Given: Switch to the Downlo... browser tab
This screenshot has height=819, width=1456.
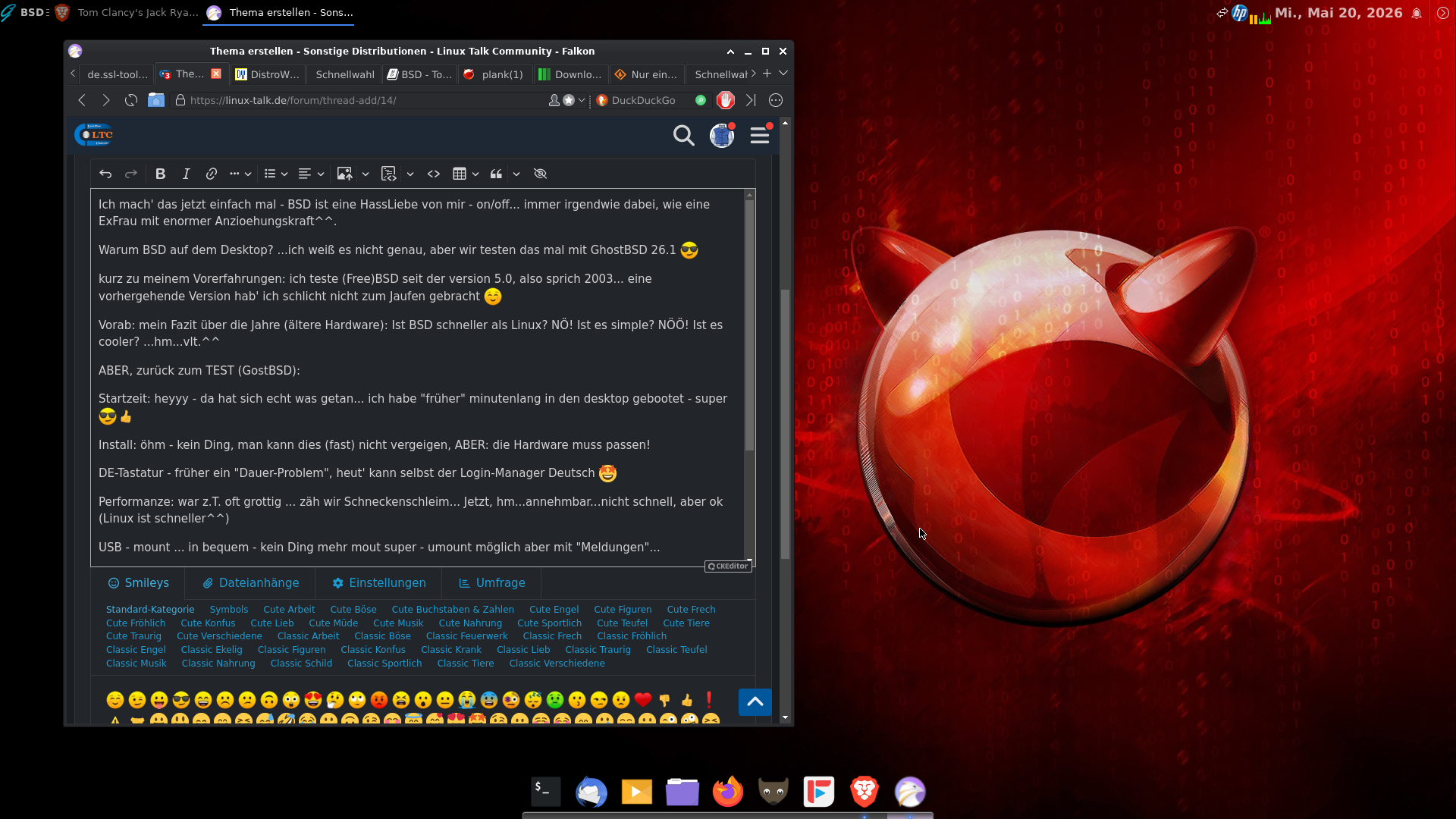Looking at the screenshot, I should 571,74.
